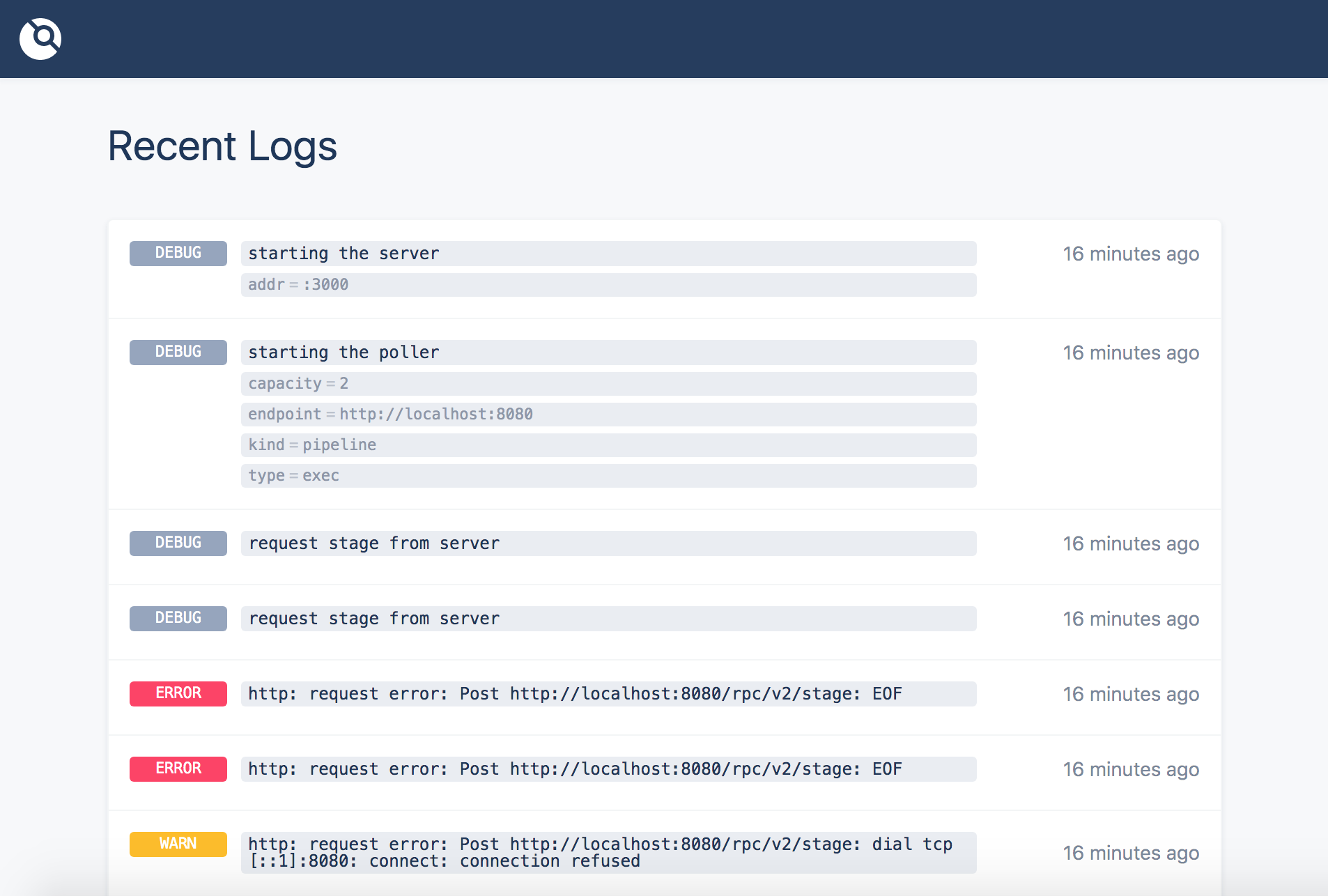Viewport: 1328px width, 896px height.
Task: Select the second 'request stage from server' message
Action: pos(608,619)
